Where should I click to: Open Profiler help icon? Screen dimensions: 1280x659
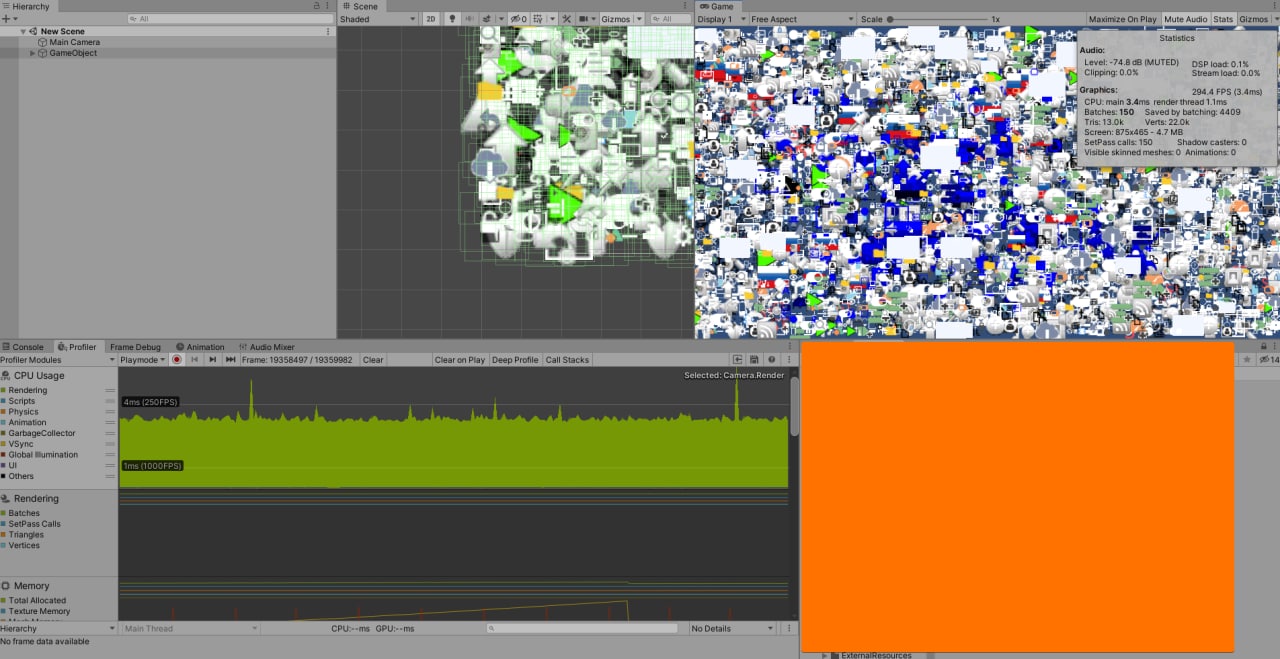[x=772, y=360]
